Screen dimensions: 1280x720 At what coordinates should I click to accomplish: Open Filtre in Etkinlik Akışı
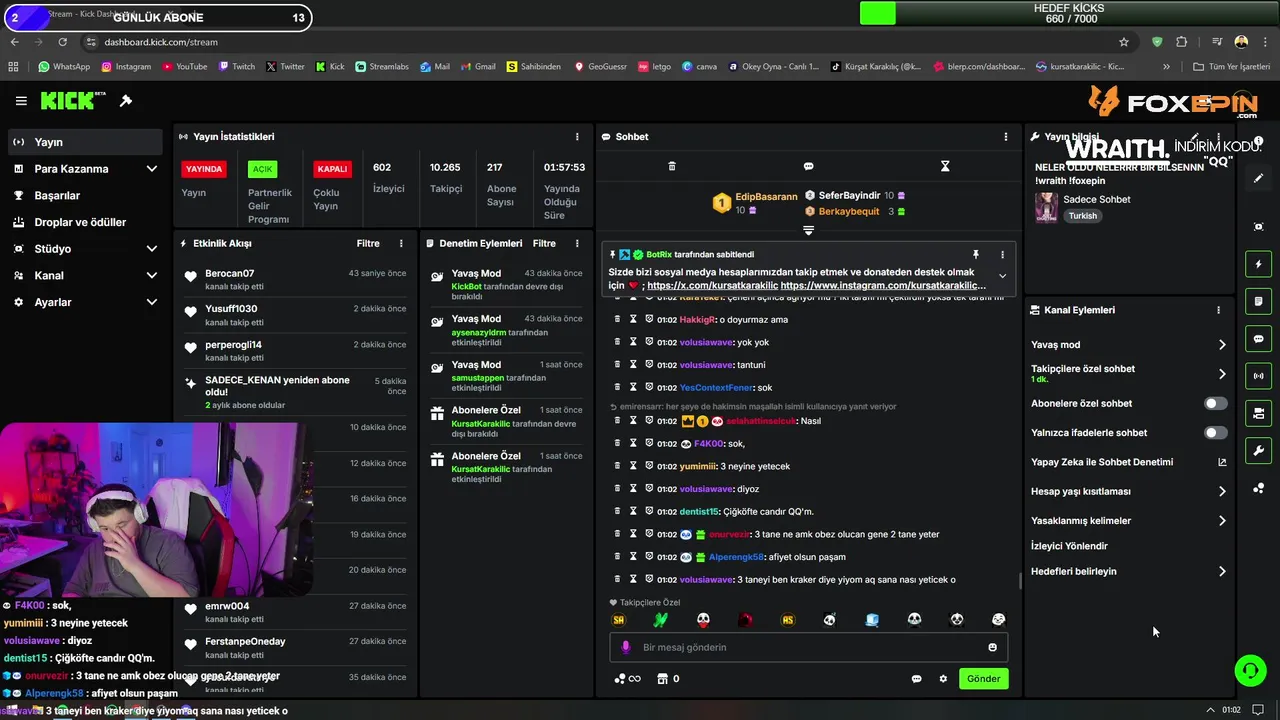point(368,244)
